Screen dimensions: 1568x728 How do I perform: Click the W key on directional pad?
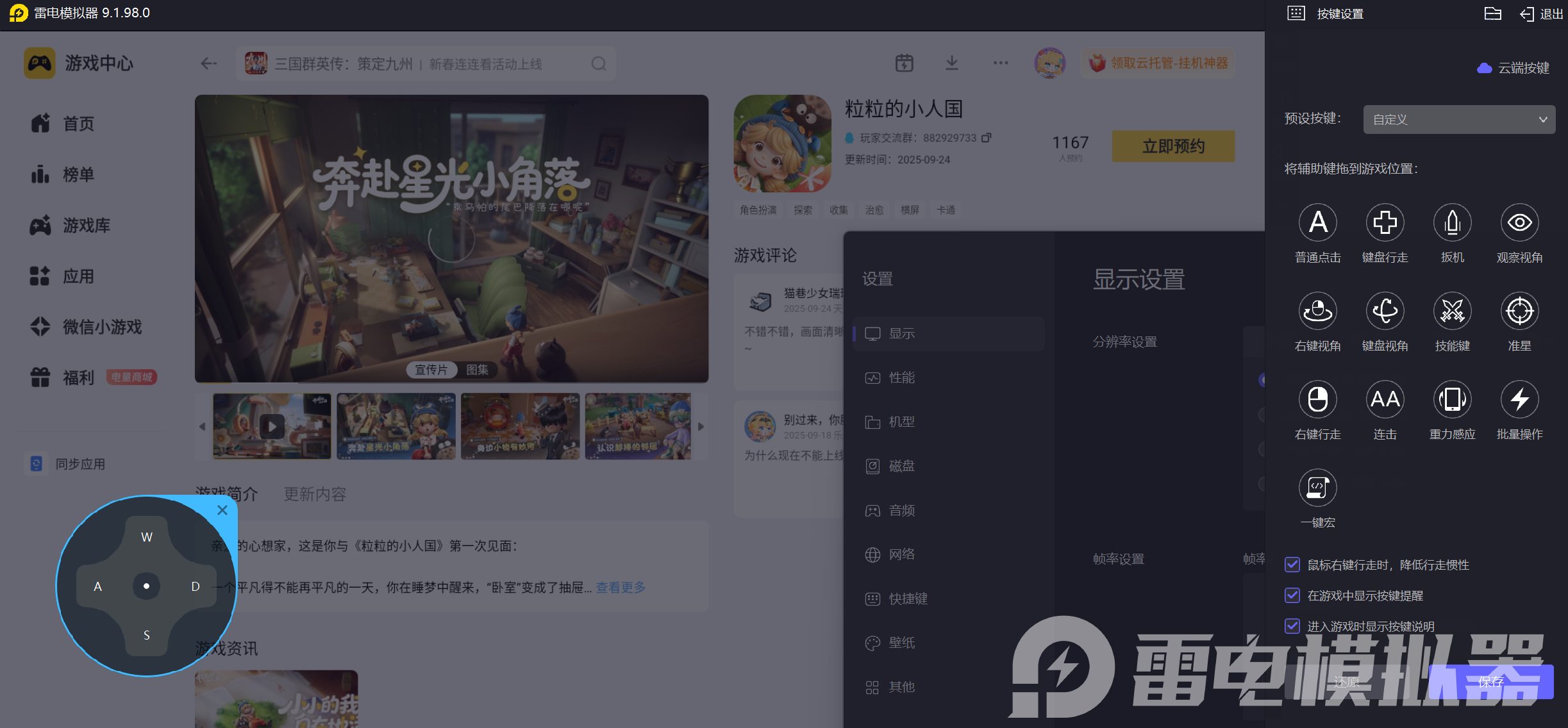(147, 537)
